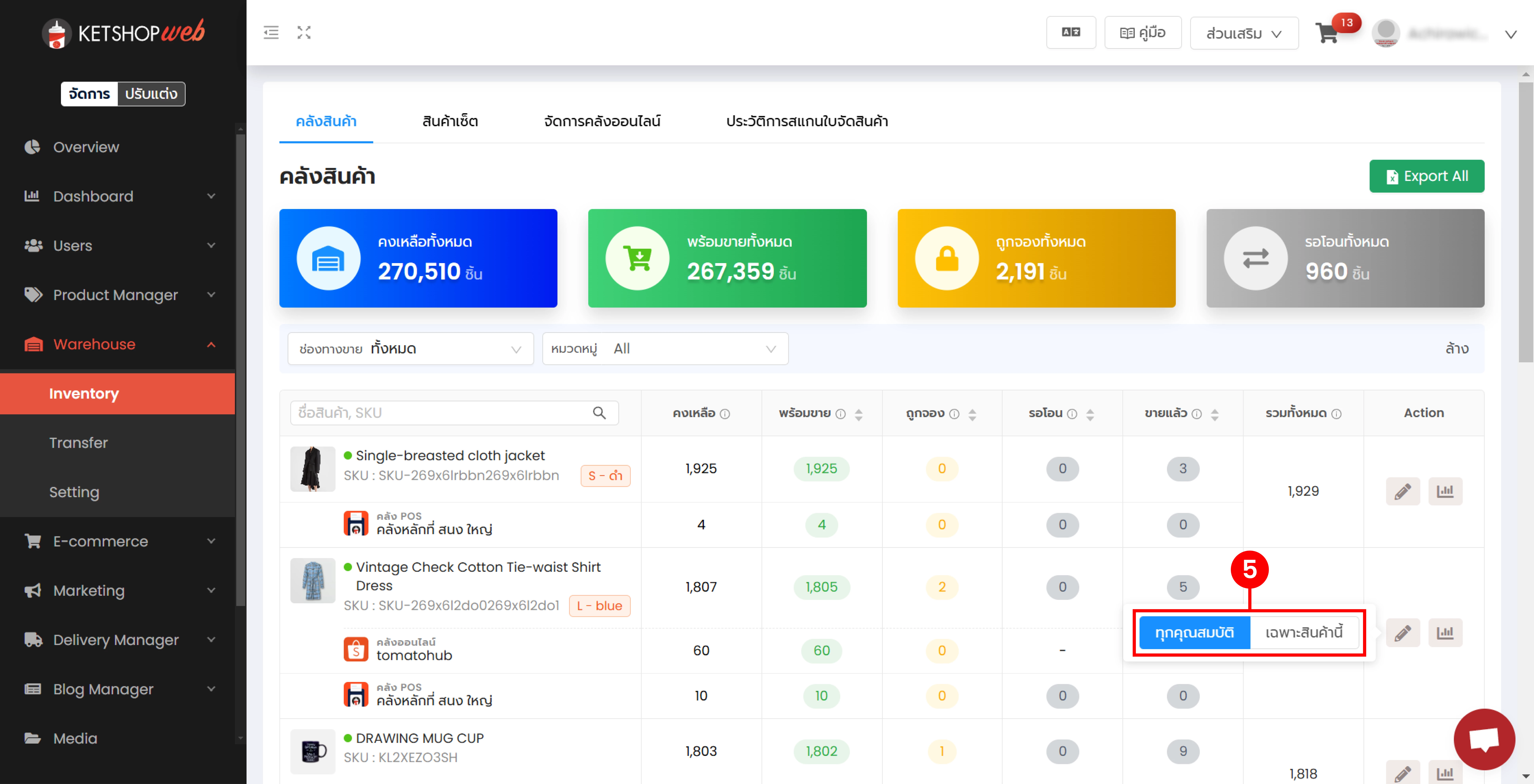Open the shopping cart with 13 items
The image size is (1534, 784).
click(x=1327, y=33)
